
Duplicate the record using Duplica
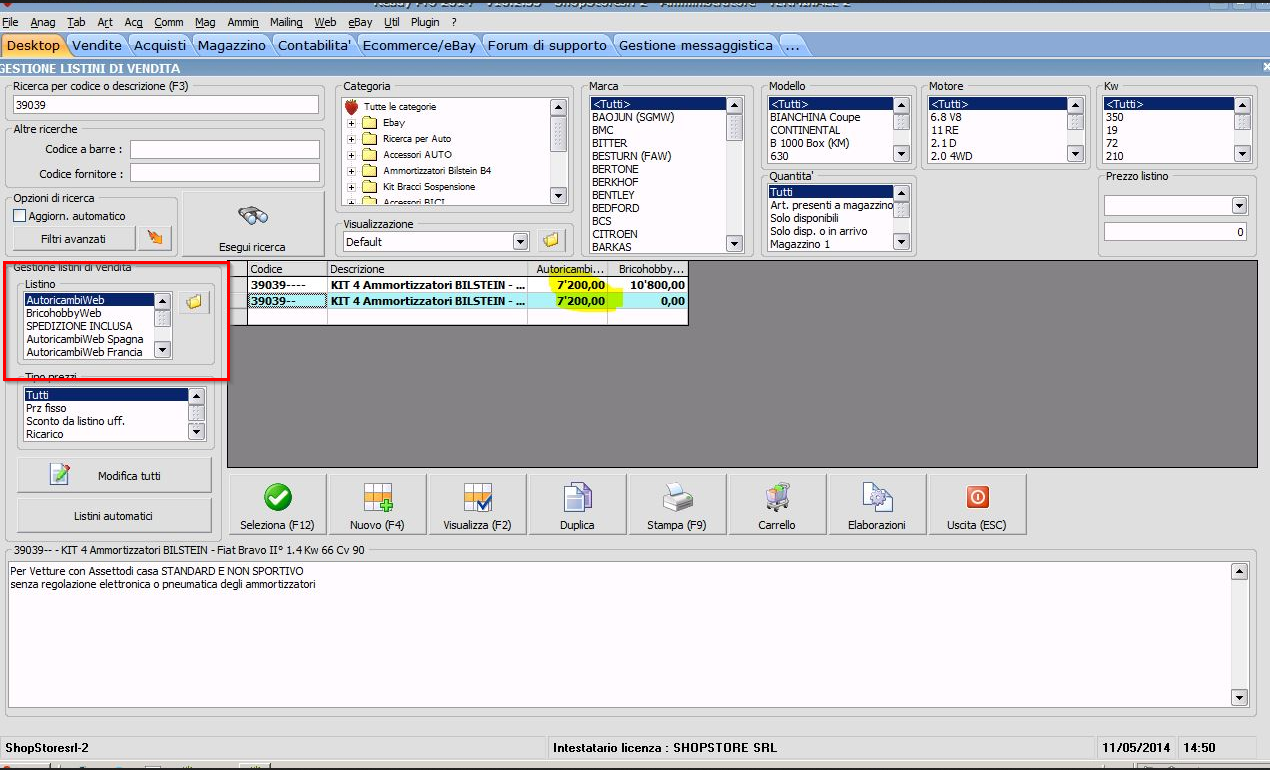[x=578, y=505]
